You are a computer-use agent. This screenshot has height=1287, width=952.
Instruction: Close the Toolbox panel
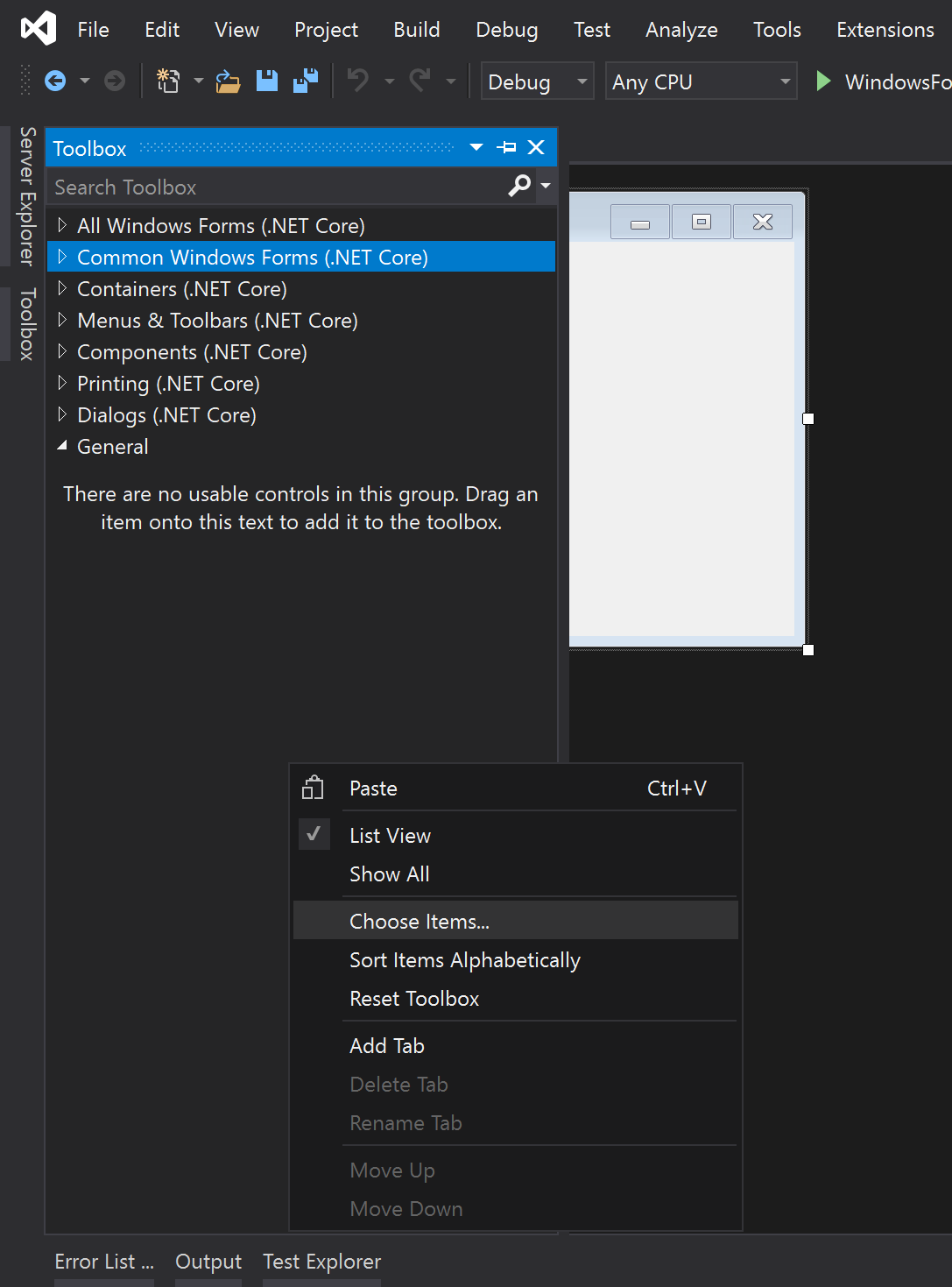pos(537,147)
